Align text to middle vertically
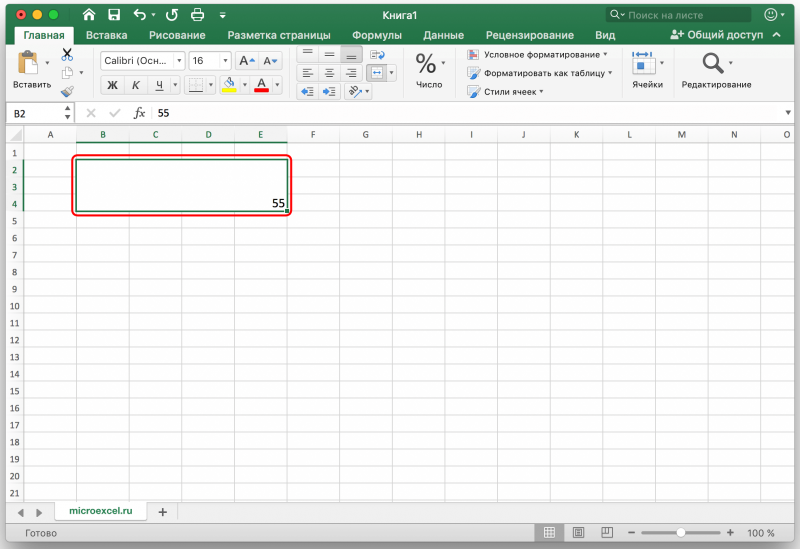Screen dimensions: 800x549 330,54
